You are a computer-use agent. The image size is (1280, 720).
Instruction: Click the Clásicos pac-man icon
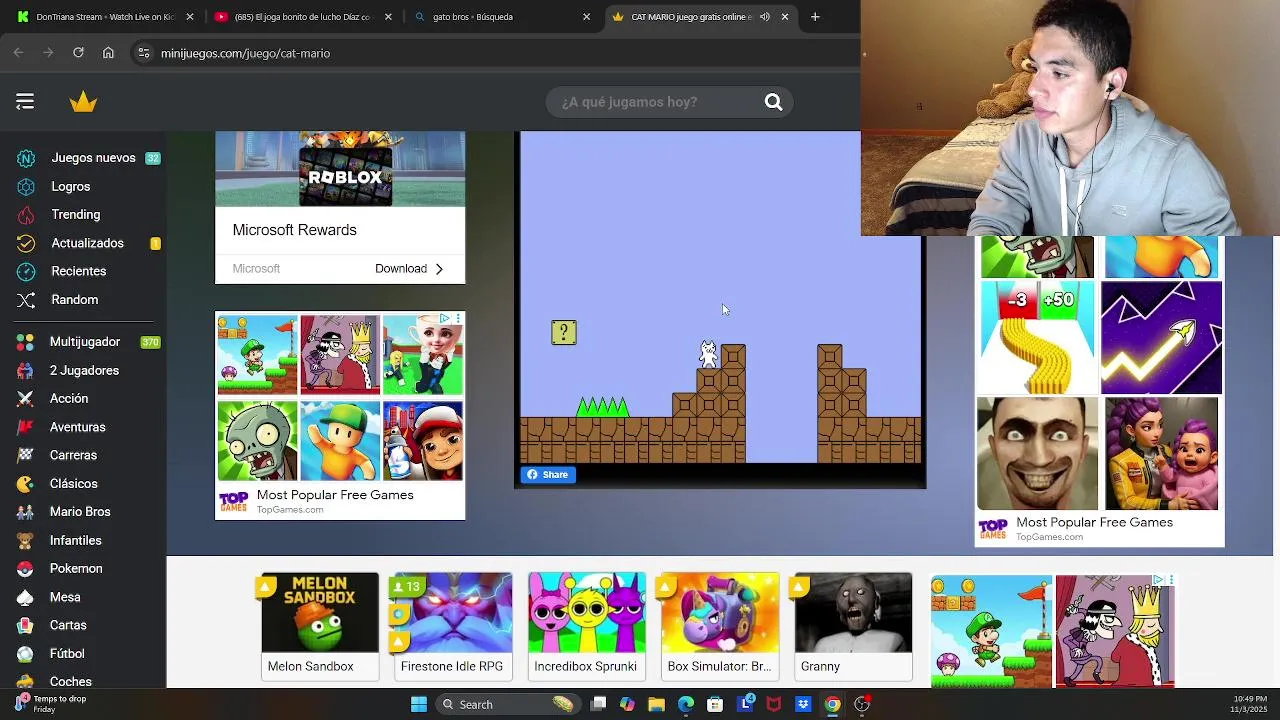[x=26, y=483]
